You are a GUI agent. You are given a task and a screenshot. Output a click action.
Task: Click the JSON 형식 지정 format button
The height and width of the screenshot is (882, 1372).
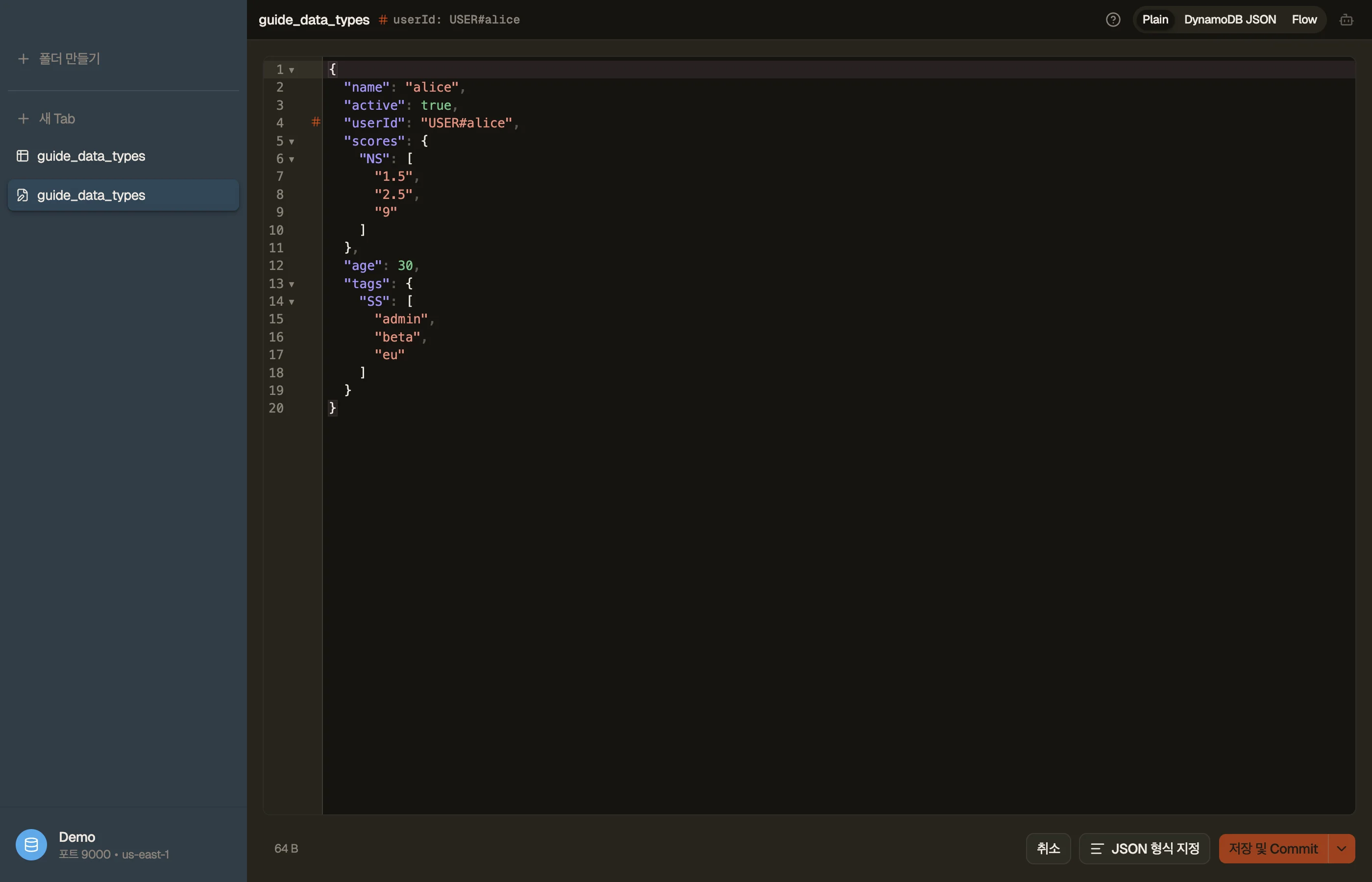coord(1144,849)
